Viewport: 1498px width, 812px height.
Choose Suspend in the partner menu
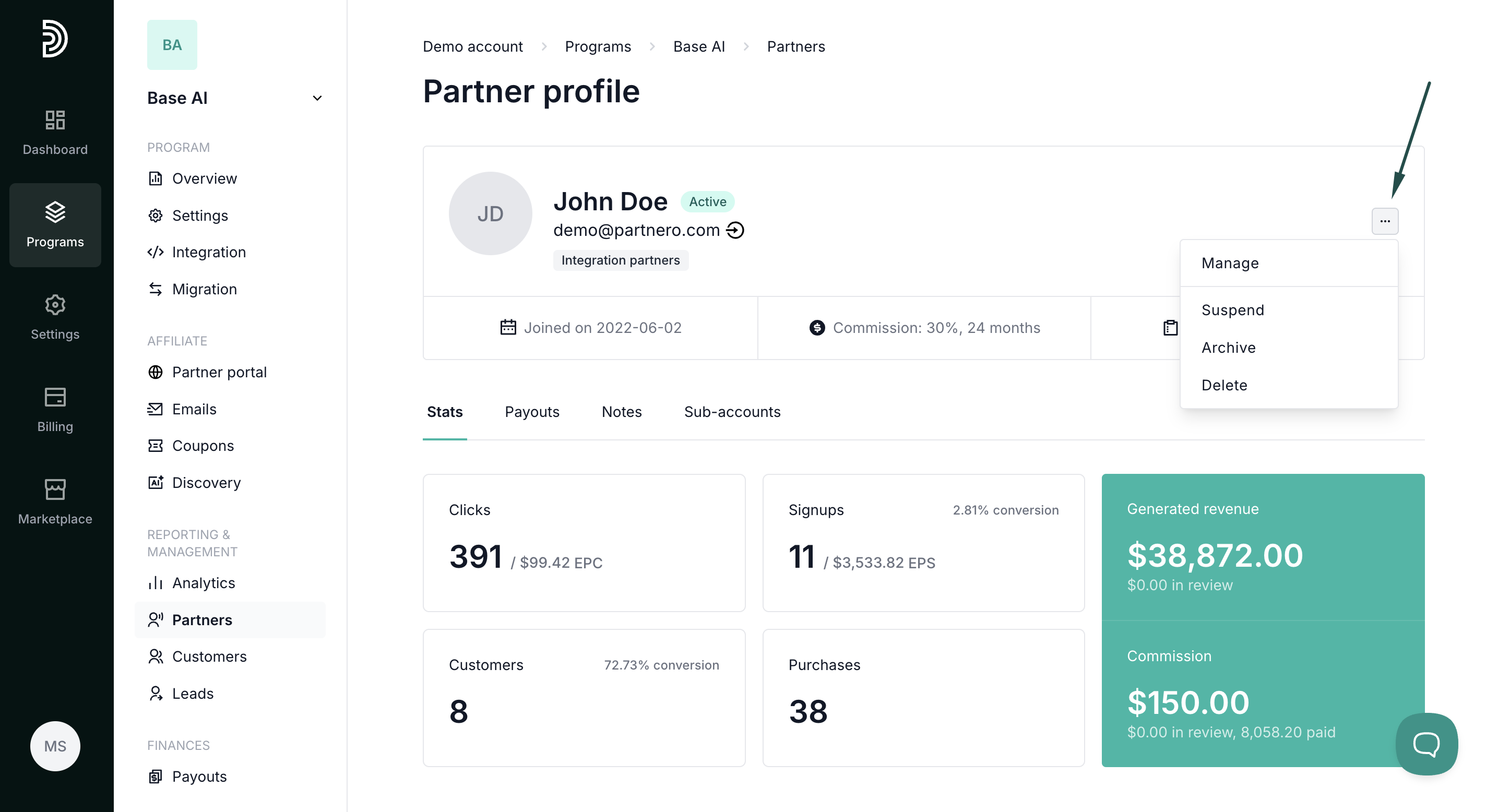pyautogui.click(x=1232, y=310)
